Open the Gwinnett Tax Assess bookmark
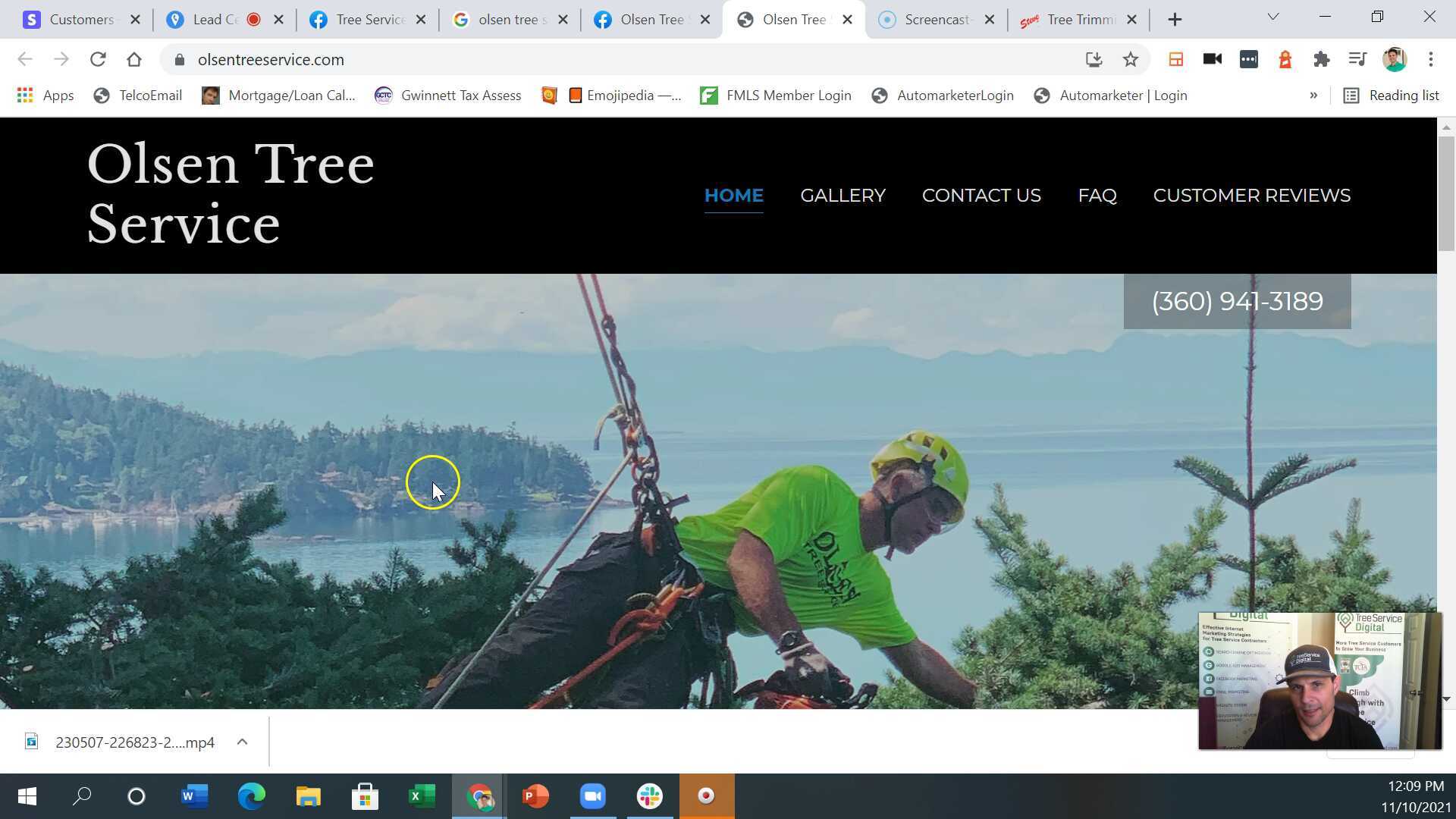The width and height of the screenshot is (1456, 819). click(x=447, y=96)
